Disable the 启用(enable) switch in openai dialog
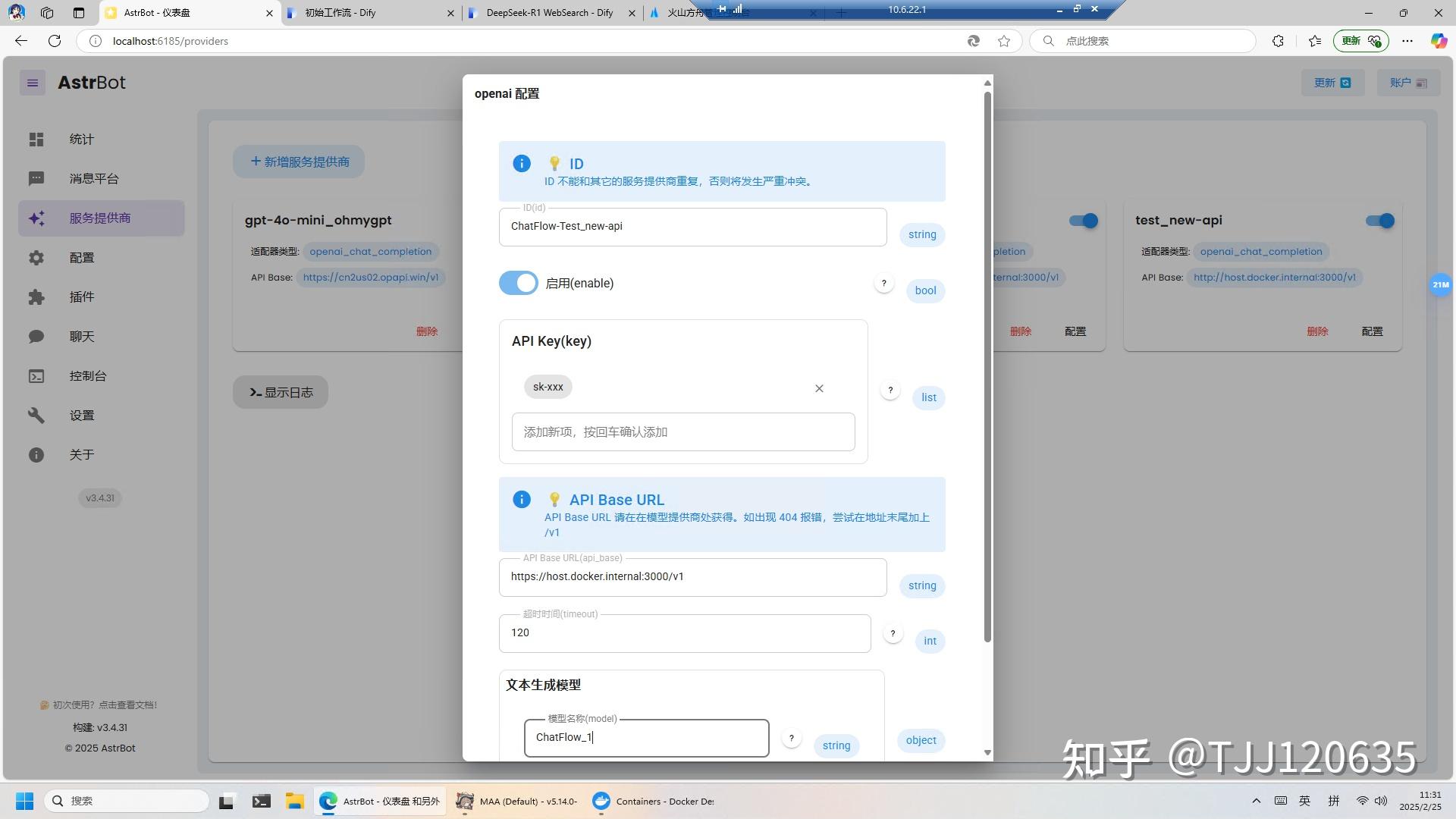 (518, 283)
